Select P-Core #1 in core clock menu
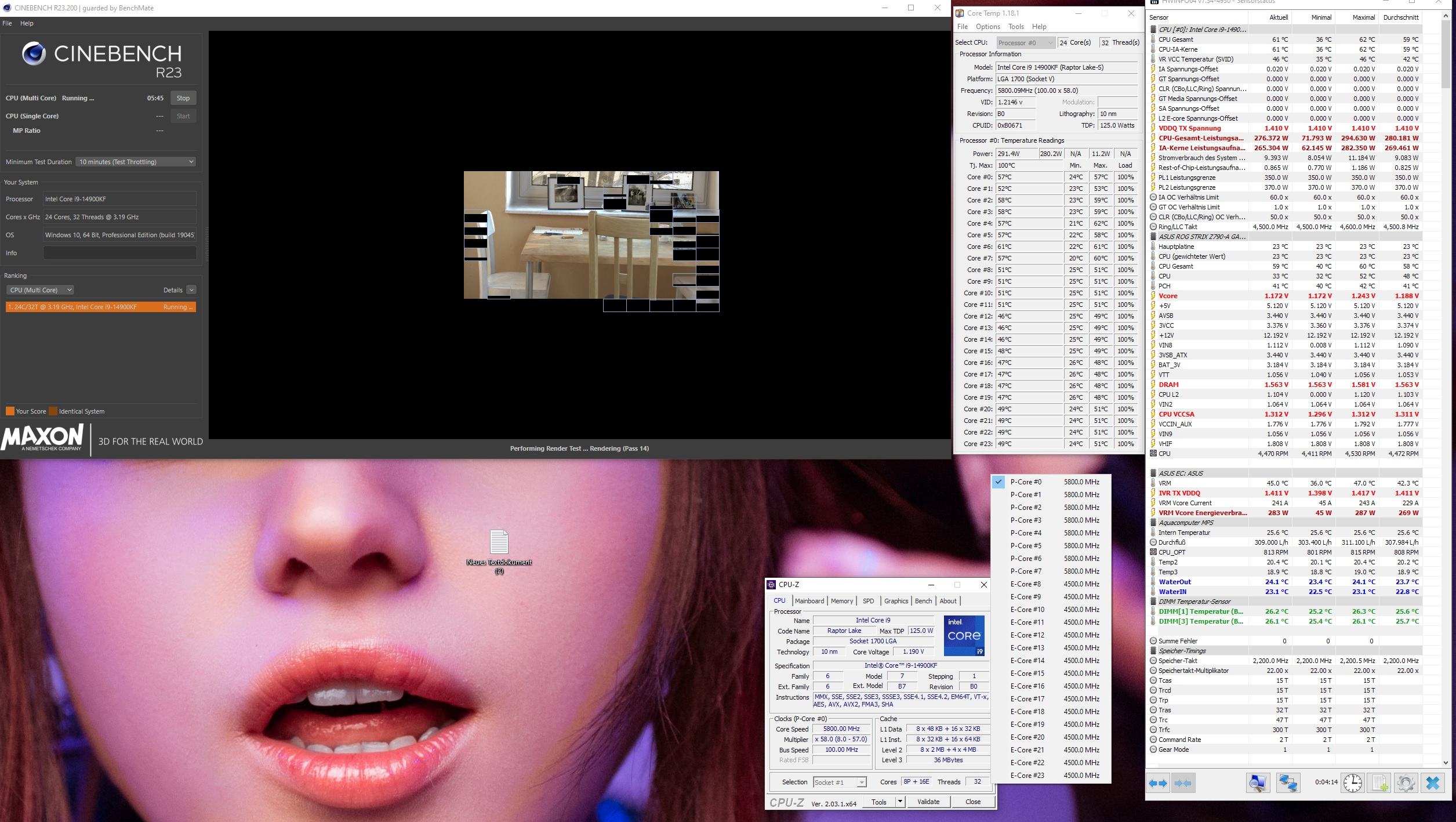This screenshot has width=1456, height=822. pyautogui.click(x=1050, y=495)
